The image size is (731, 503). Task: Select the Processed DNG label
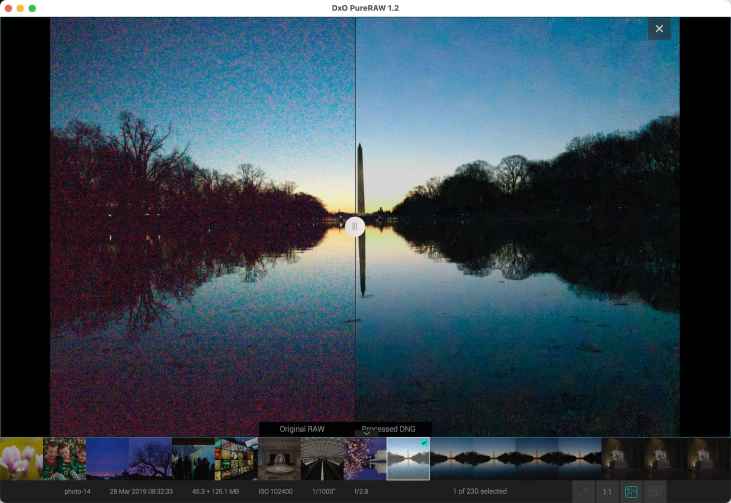pos(388,428)
